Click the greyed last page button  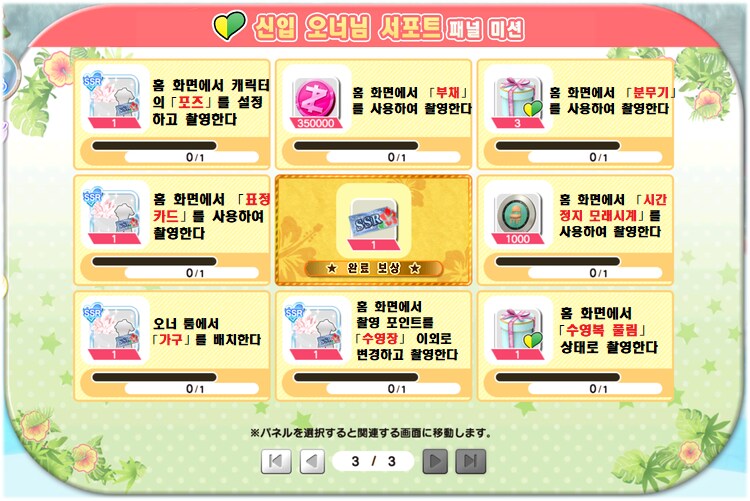471,461
